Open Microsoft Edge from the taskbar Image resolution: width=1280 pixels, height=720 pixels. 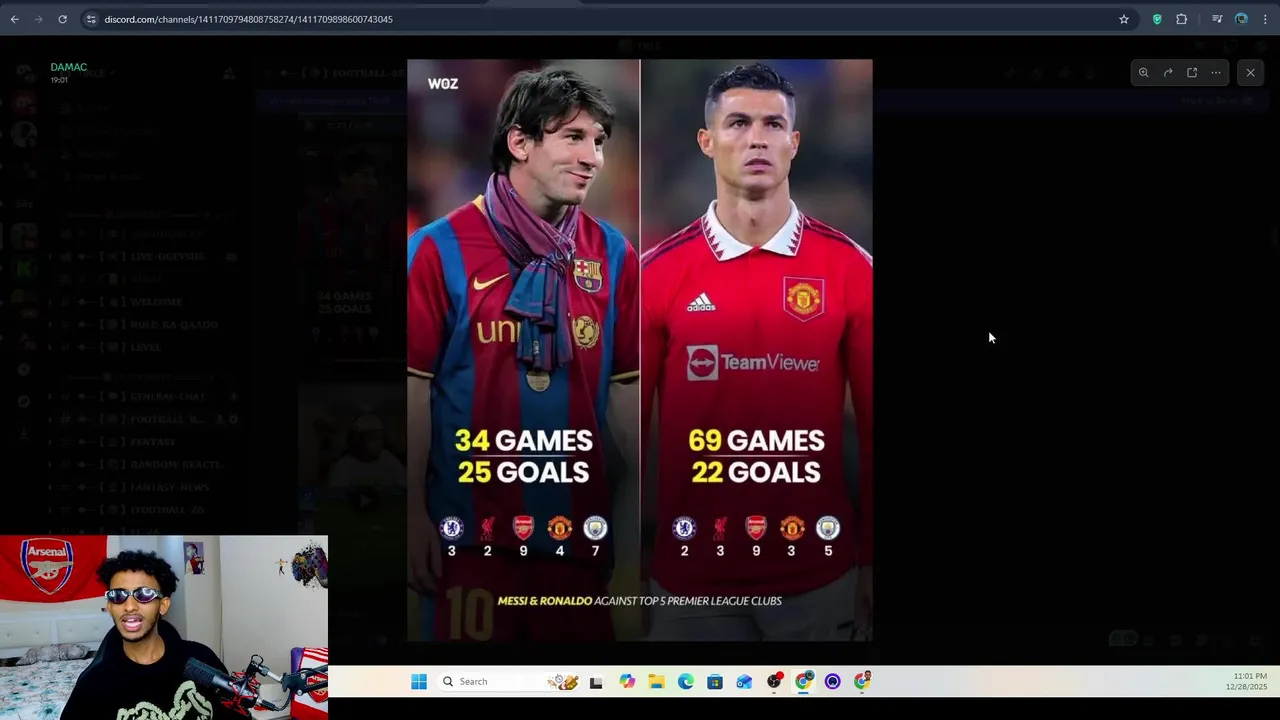[686, 682]
